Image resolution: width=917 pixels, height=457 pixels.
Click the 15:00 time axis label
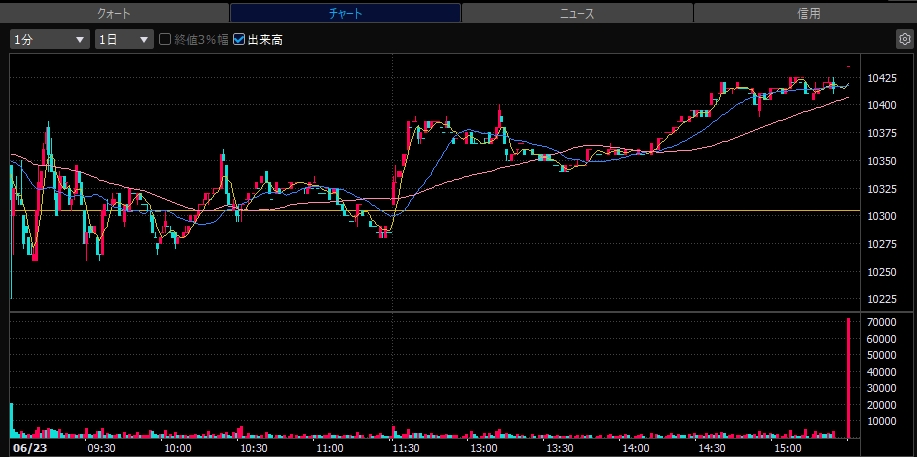tap(788, 448)
